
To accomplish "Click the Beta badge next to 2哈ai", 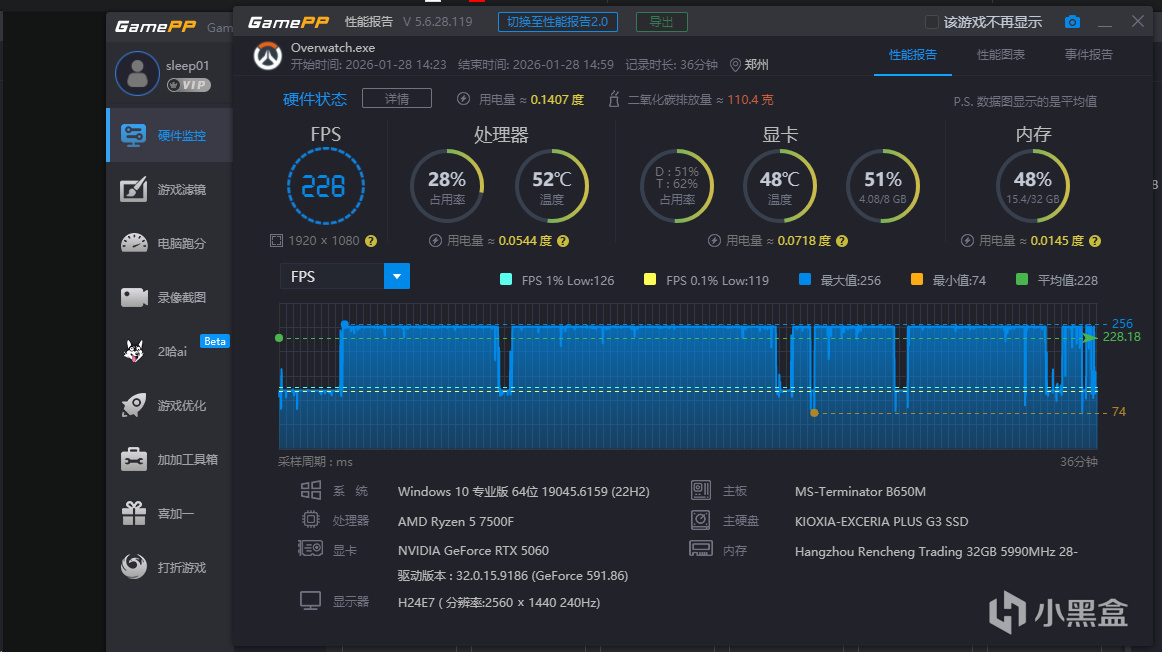I will (x=215, y=342).
